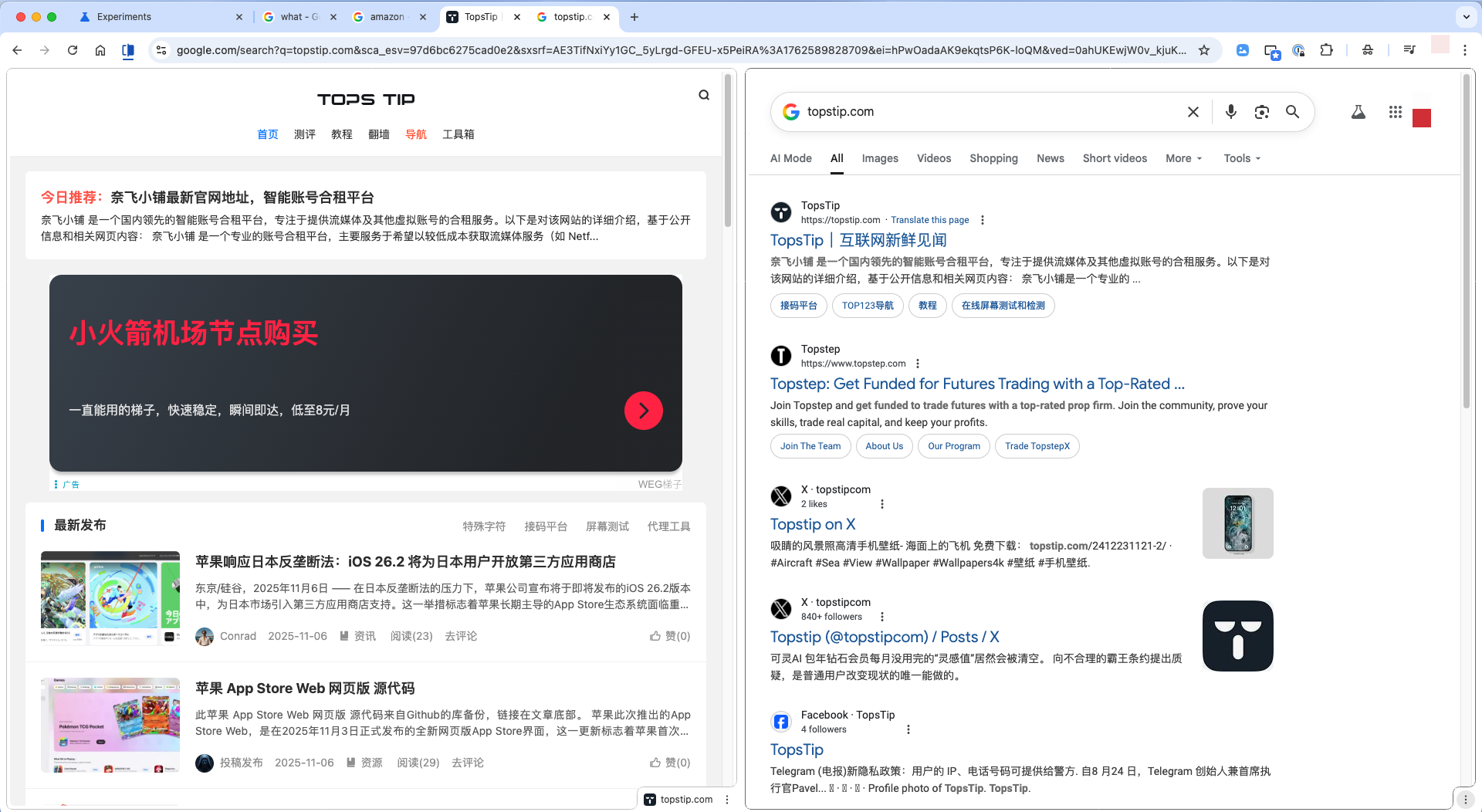The width and height of the screenshot is (1482, 812).
Task: Expand the tab search chevron dropdown
Action: coord(1466,17)
